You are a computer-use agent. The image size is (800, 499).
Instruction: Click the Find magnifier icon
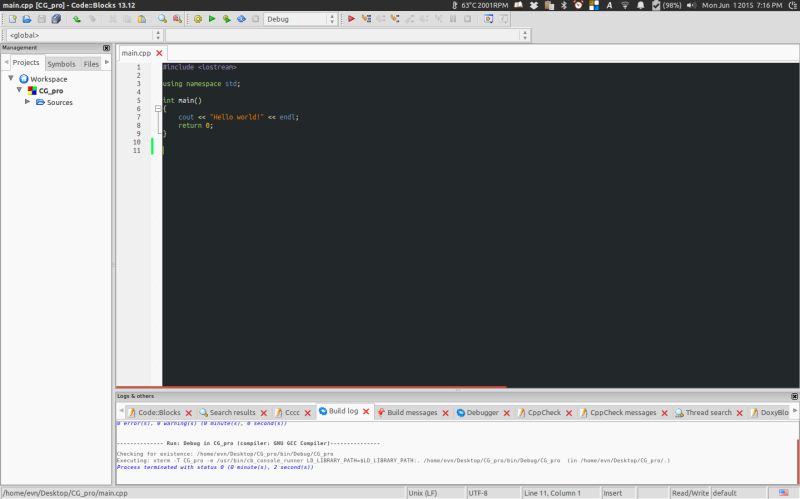[x=162, y=19]
